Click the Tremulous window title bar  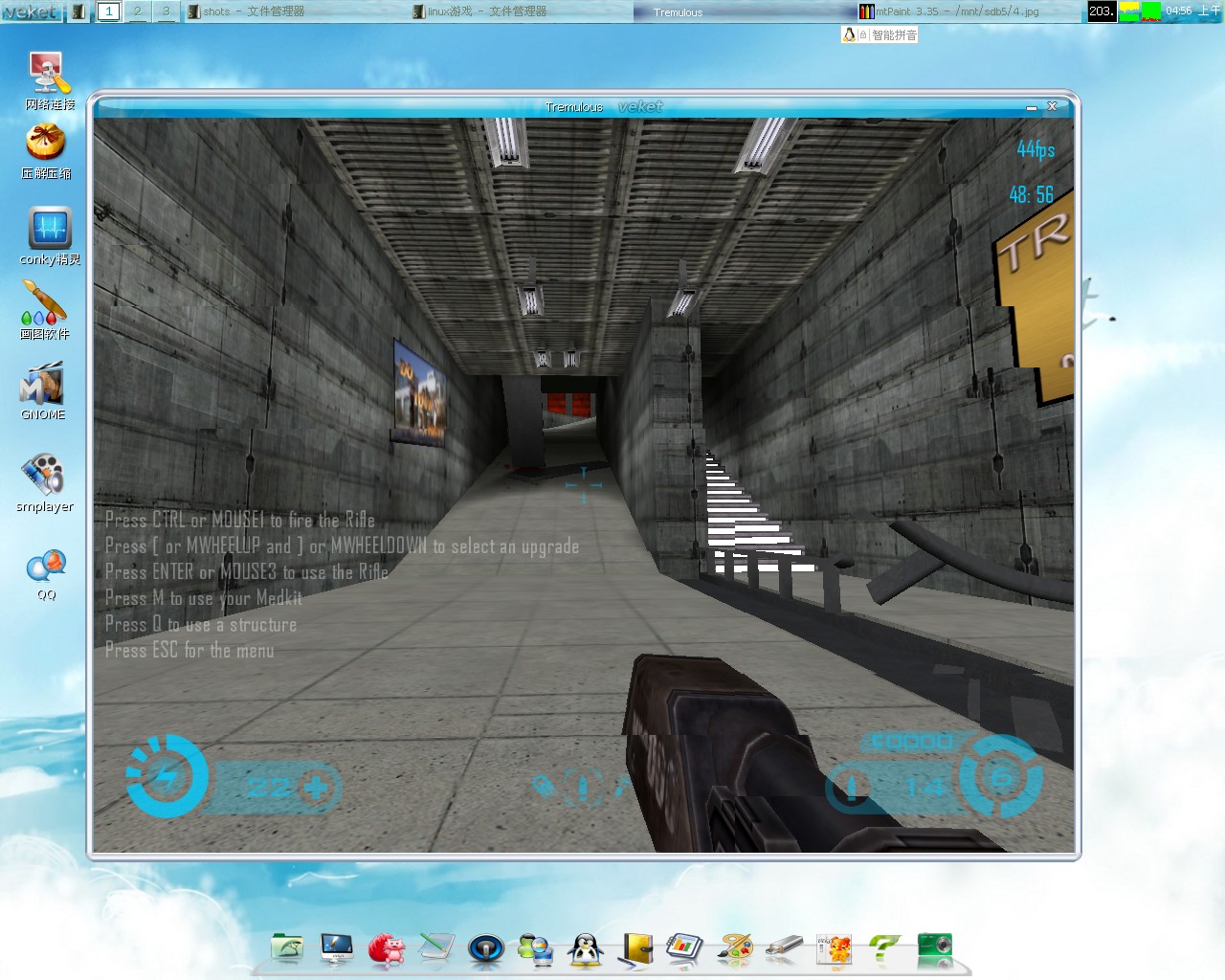click(x=584, y=106)
